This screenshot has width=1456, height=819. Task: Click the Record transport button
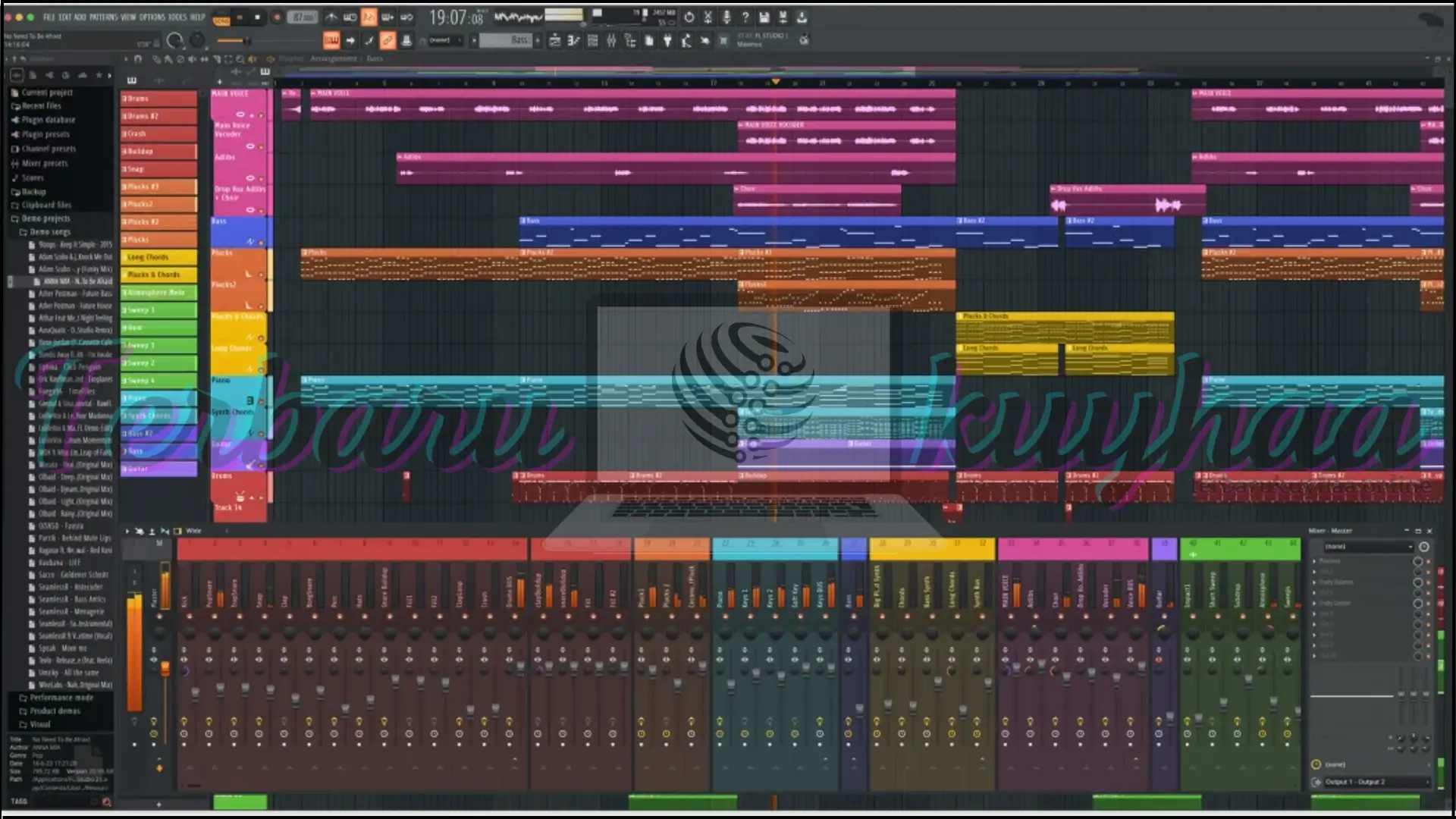tap(277, 17)
